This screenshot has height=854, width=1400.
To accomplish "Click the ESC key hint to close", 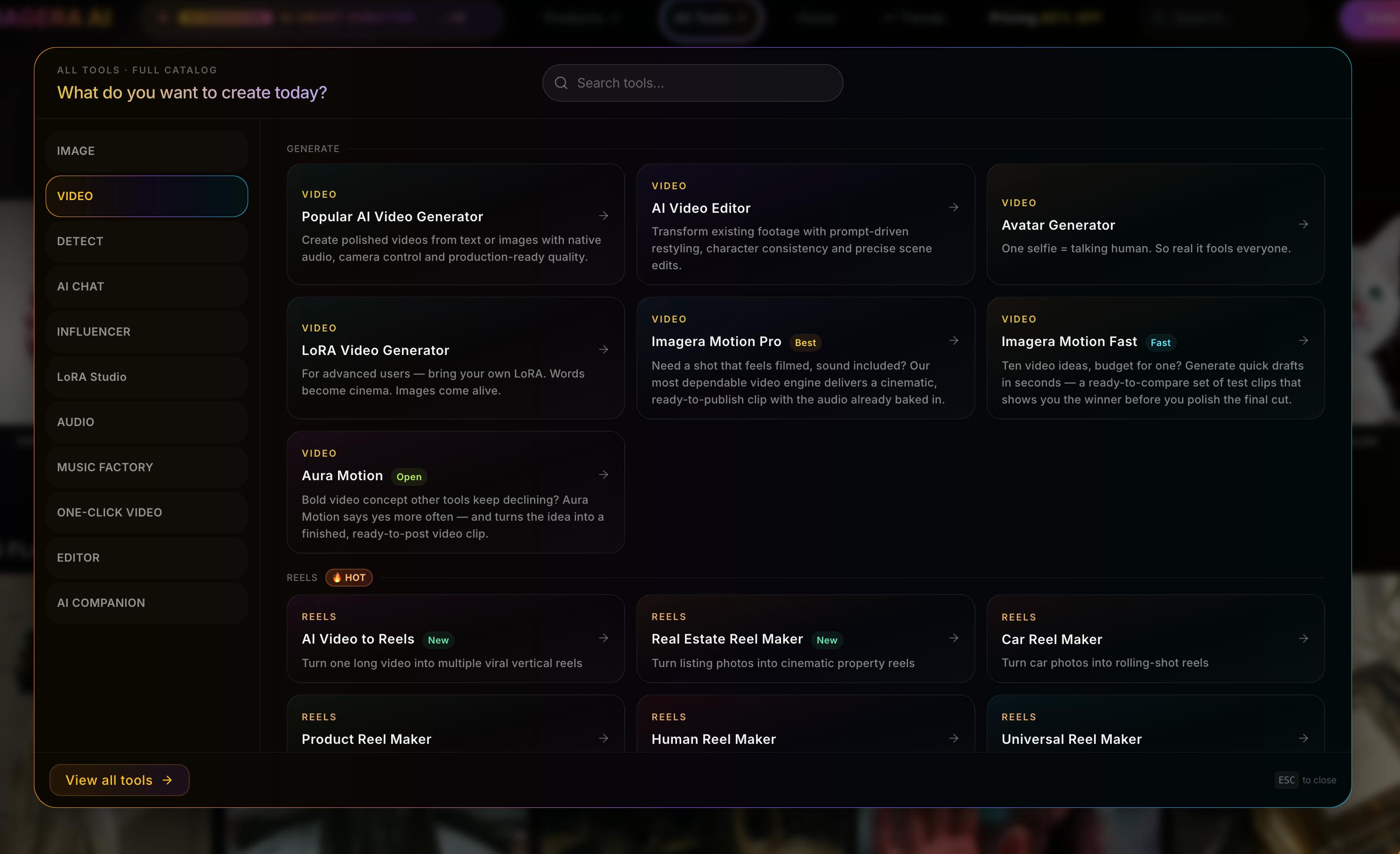I will pyautogui.click(x=1287, y=780).
